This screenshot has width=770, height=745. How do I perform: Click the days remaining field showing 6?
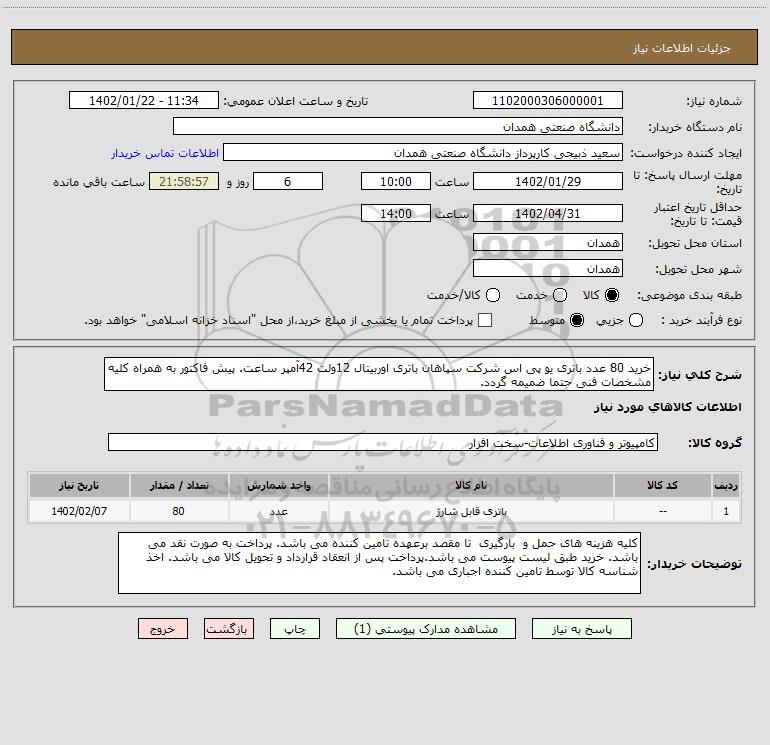tap(288, 181)
